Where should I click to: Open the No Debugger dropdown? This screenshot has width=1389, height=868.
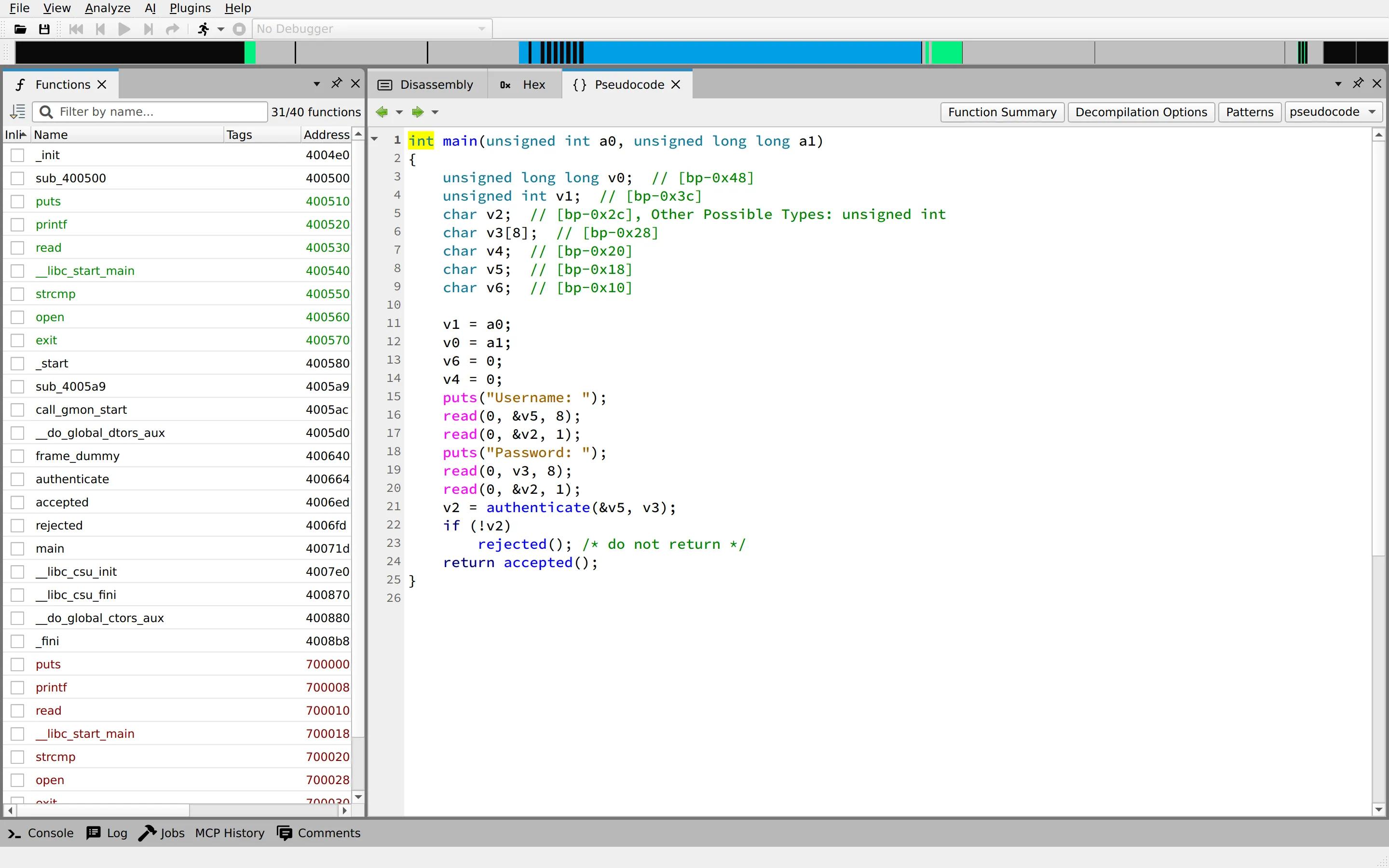(x=372, y=29)
